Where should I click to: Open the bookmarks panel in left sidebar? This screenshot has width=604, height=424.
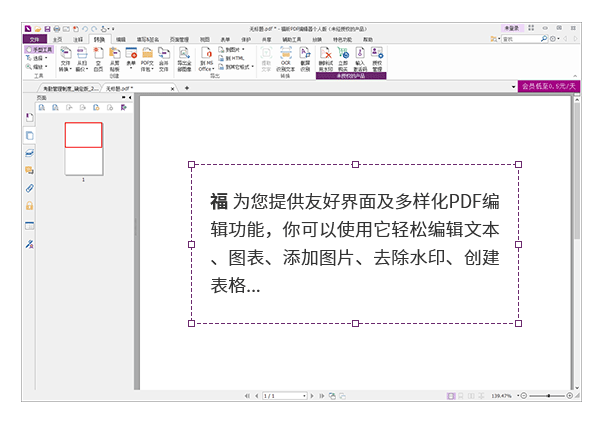pyautogui.click(x=29, y=117)
